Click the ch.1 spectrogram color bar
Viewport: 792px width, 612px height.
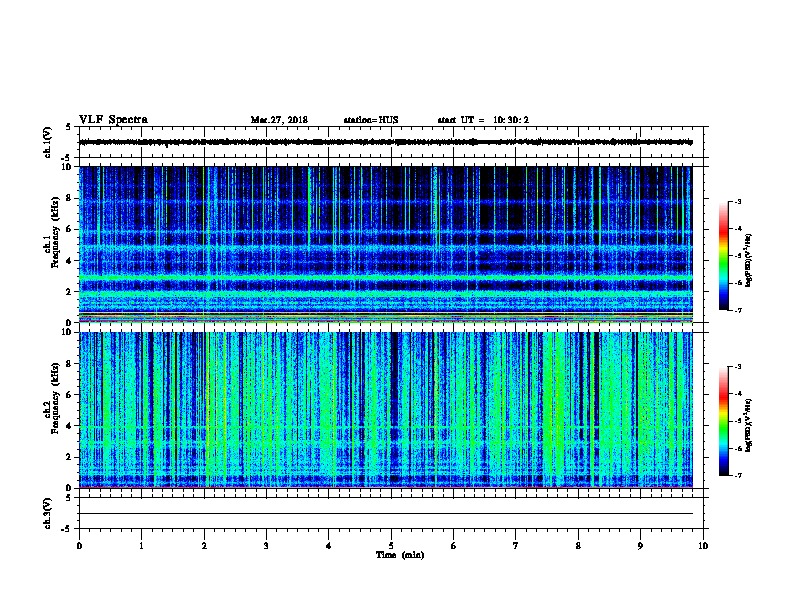click(723, 256)
